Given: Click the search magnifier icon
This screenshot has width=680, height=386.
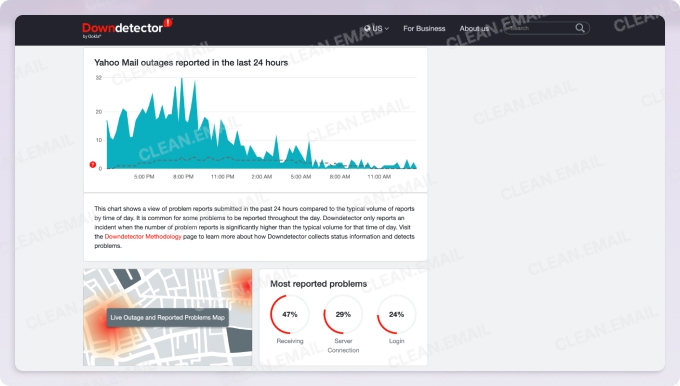Looking at the screenshot, I should [580, 28].
